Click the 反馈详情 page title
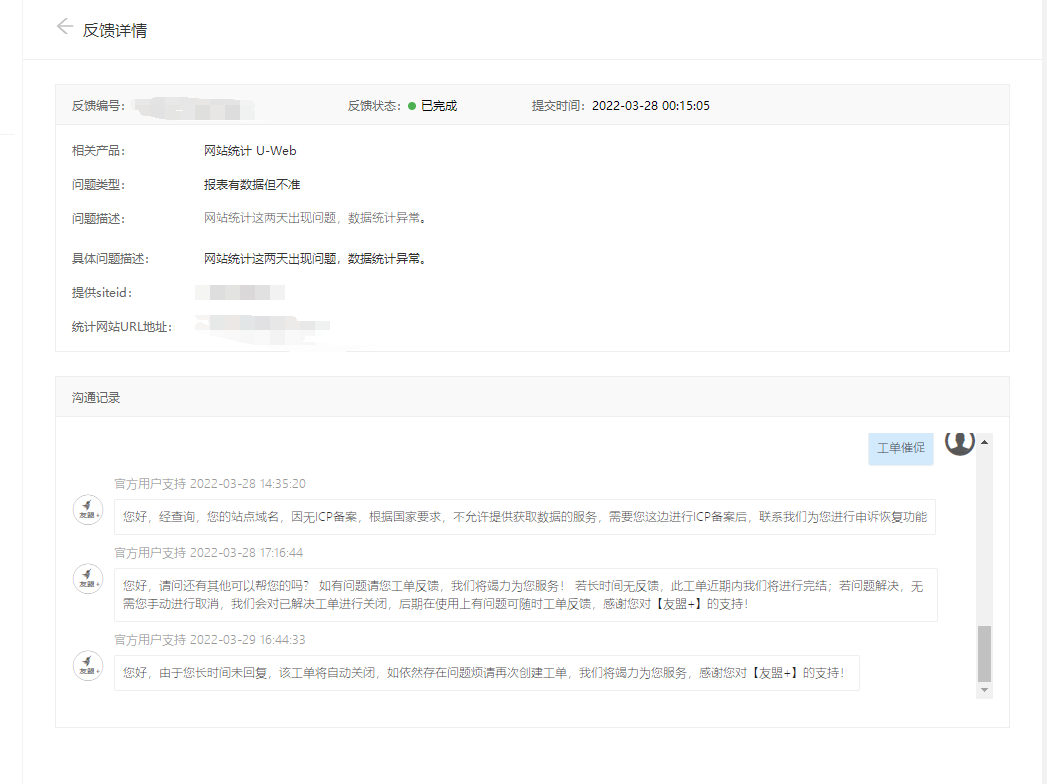This screenshot has height=784, width=1047. (115, 30)
